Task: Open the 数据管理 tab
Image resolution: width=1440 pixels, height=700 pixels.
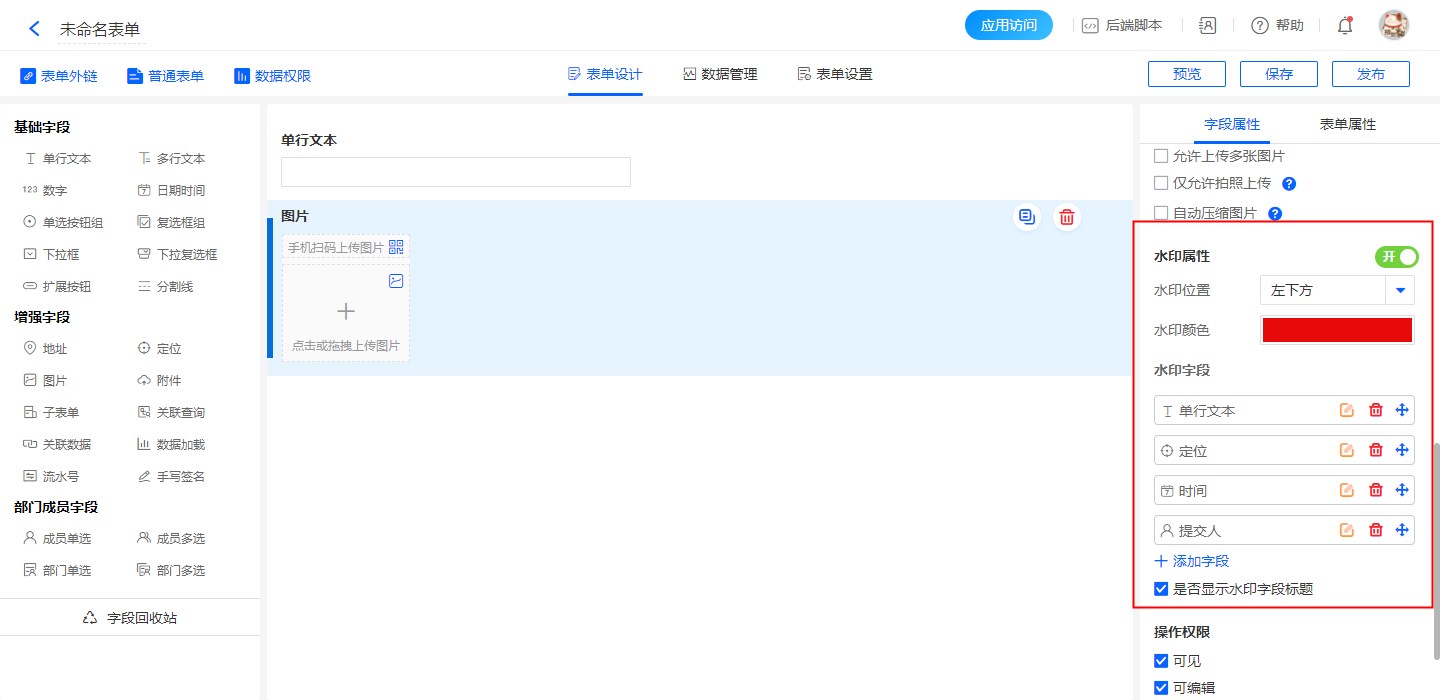Action: pyautogui.click(x=720, y=74)
